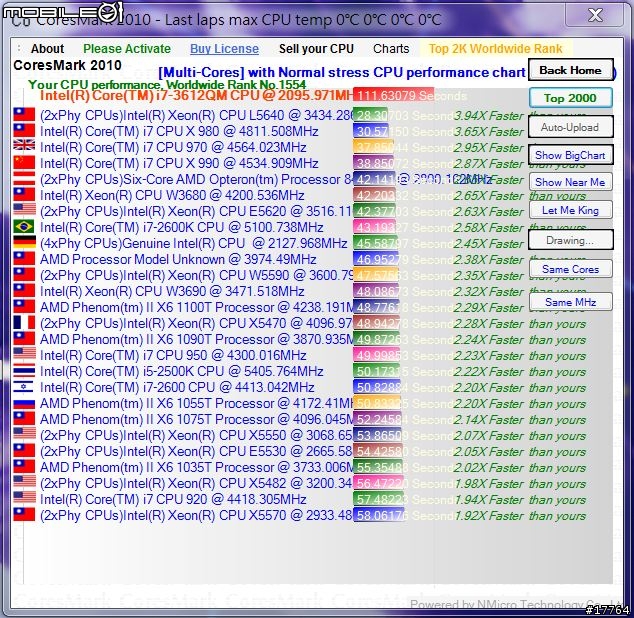Click the US flag beside Xeon E5620
The image size is (634, 618).
click(x=24, y=210)
